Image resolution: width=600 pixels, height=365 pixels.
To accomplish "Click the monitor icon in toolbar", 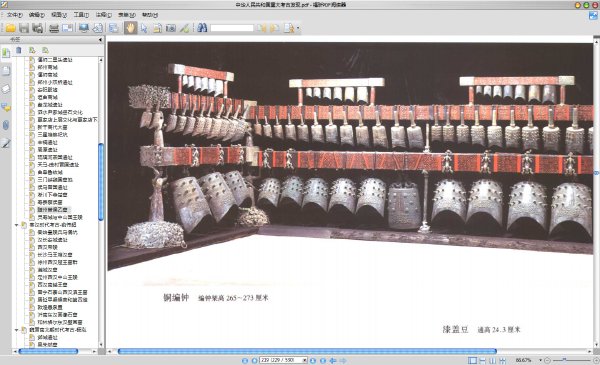I will 84,28.
